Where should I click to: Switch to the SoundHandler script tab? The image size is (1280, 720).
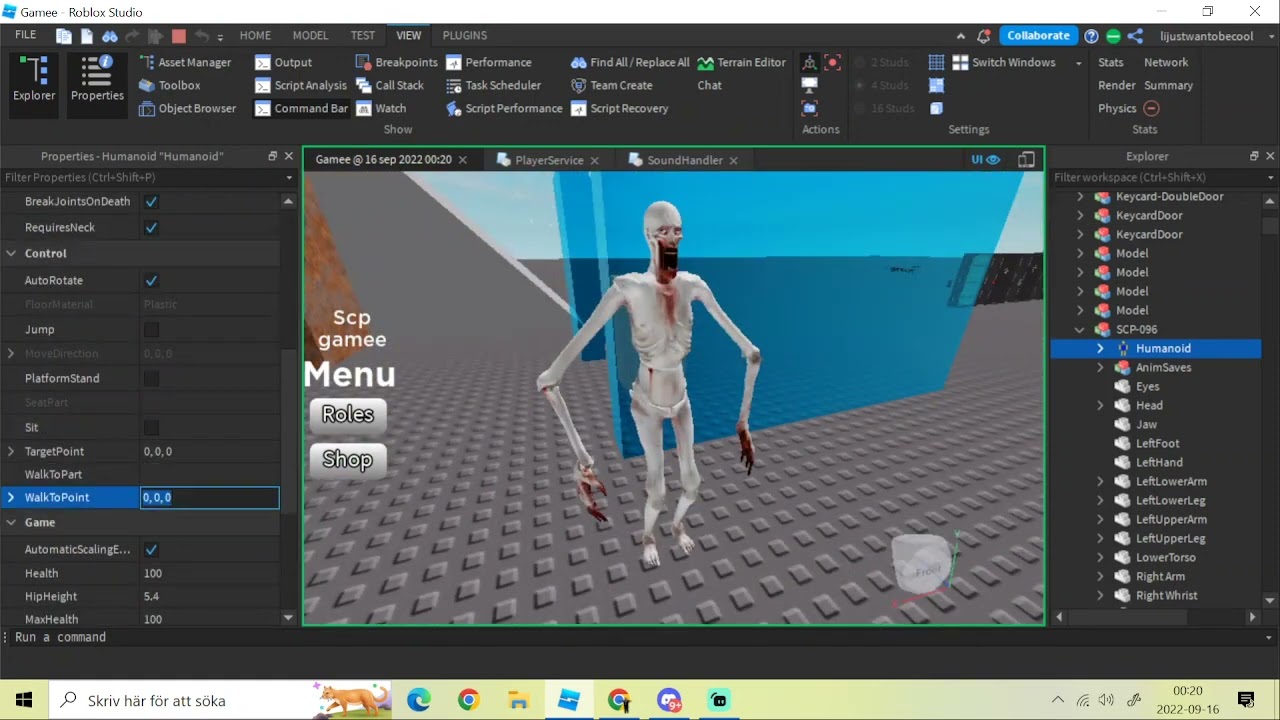coord(684,160)
